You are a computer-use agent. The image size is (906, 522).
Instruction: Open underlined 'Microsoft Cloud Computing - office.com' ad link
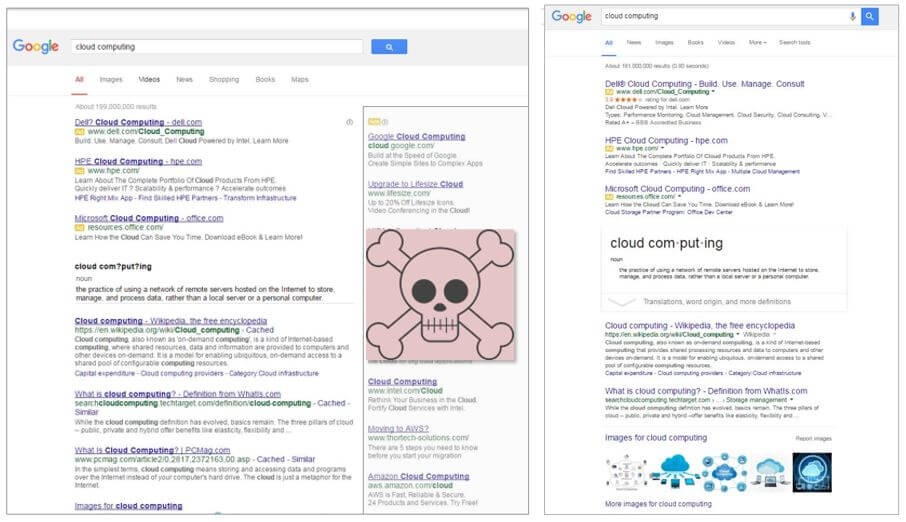point(148,219)
